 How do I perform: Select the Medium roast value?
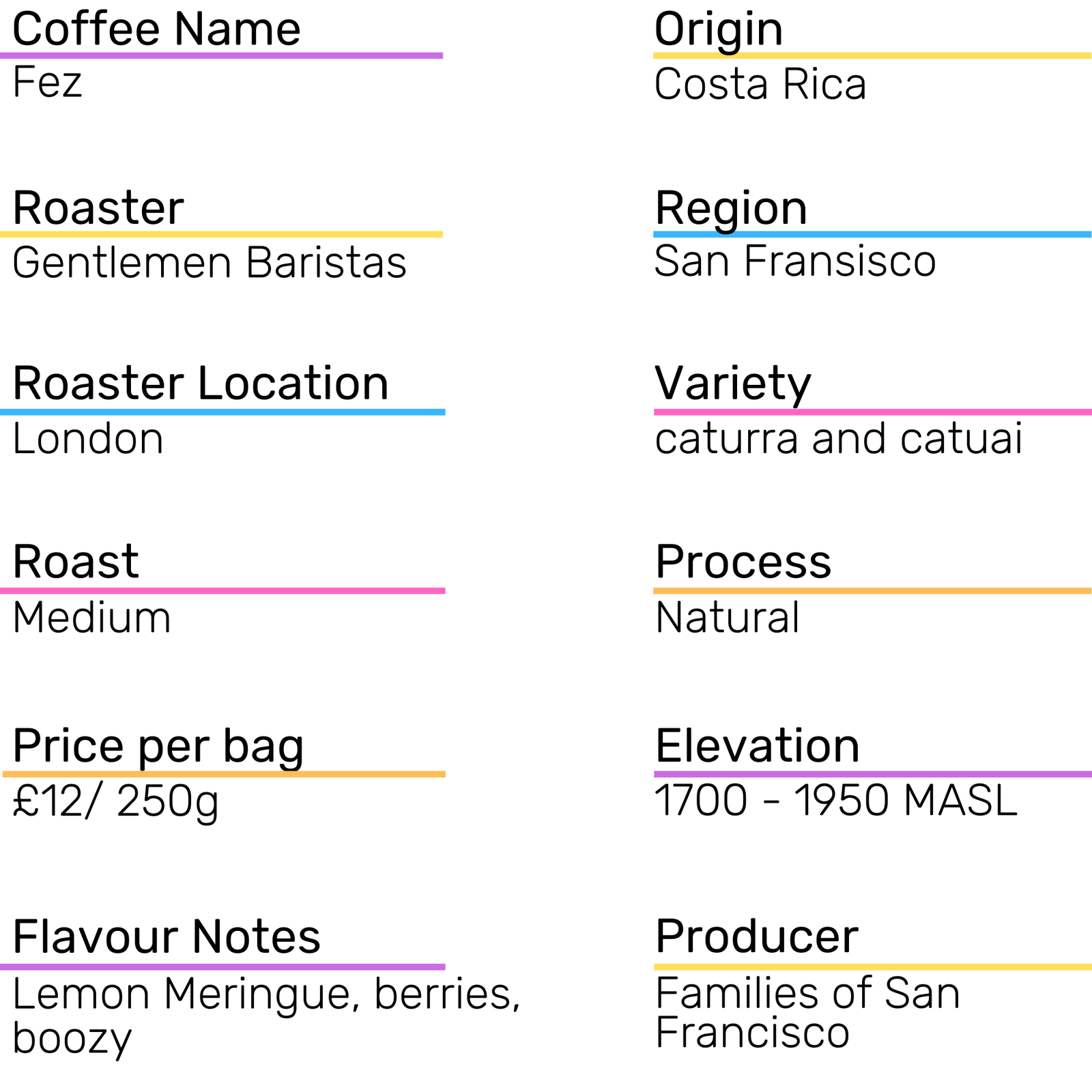[x=91, y=618]
